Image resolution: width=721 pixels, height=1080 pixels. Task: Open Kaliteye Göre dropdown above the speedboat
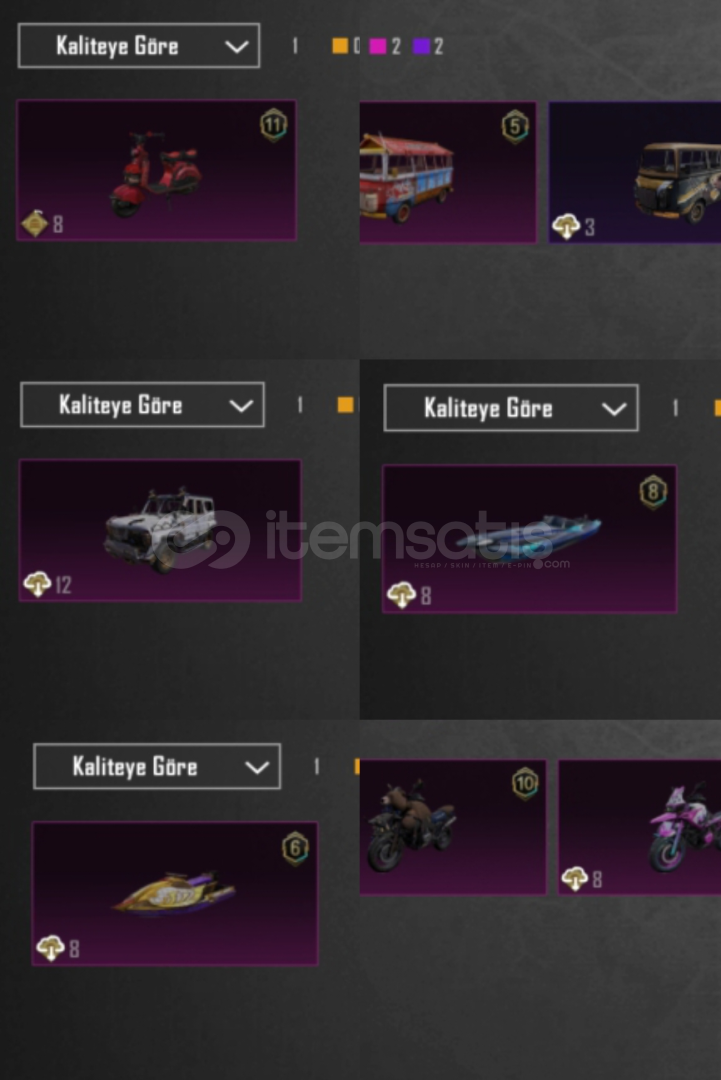tap(511, 408)
